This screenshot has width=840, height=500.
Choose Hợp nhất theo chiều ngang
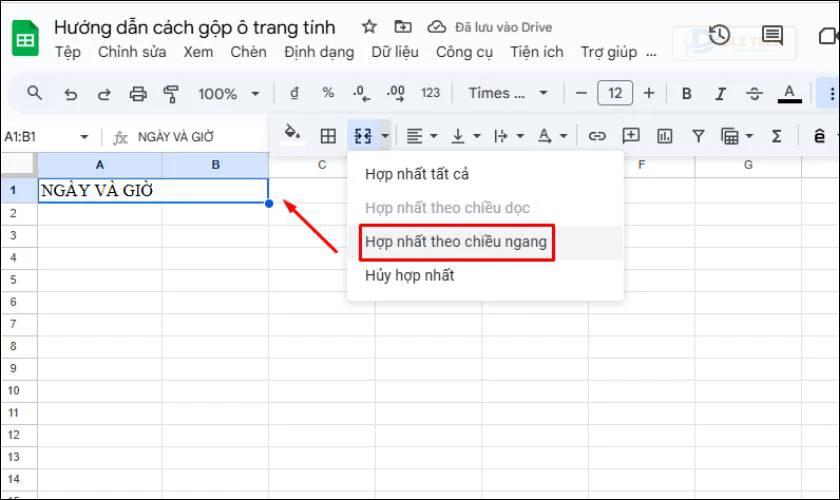pos(485,242)
